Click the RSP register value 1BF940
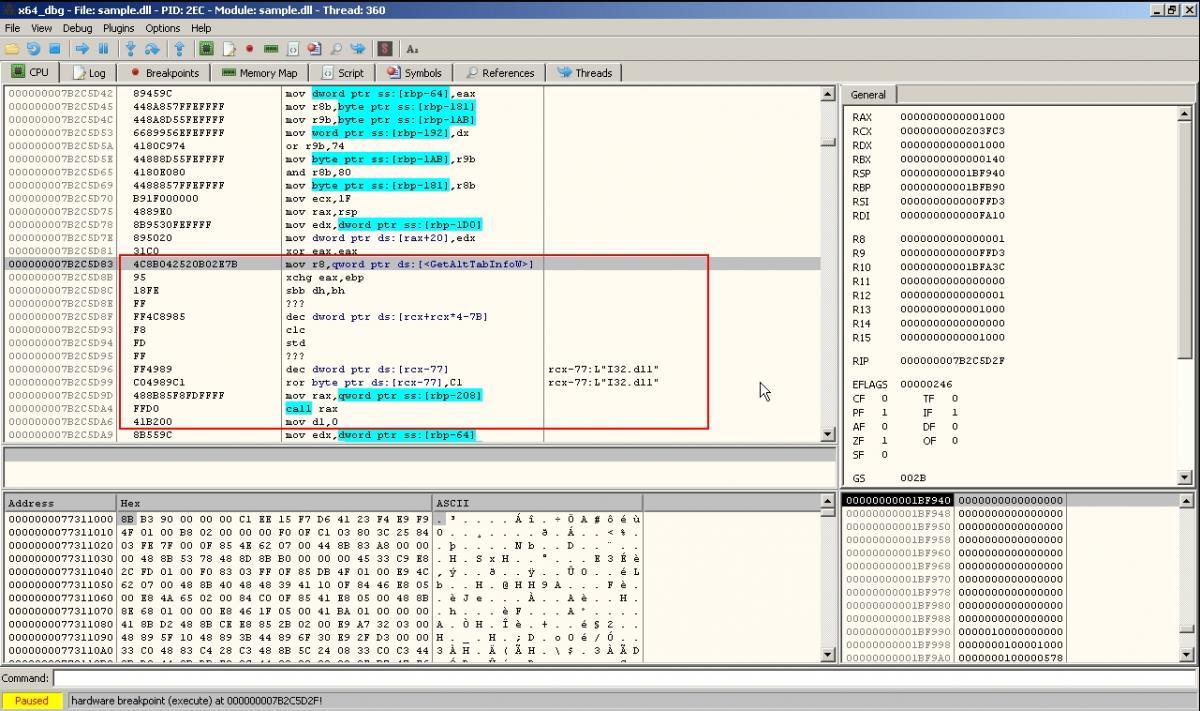1200x711 pixels. (x=952, y=173)
